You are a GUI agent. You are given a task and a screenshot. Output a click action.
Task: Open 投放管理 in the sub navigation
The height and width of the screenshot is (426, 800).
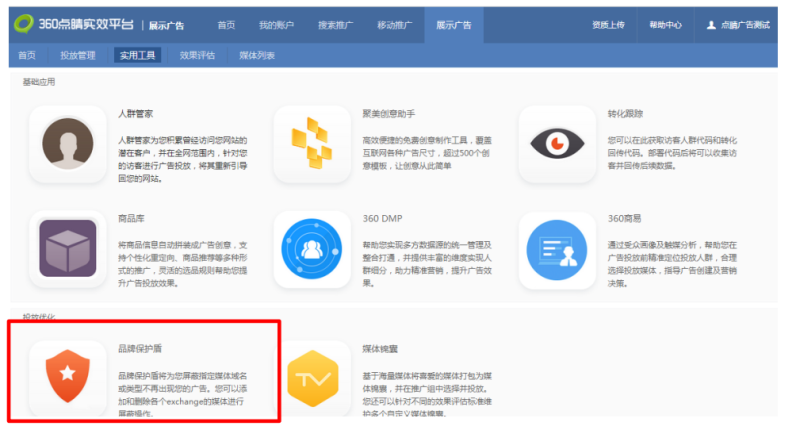pyautogui.click(x=79, y=56)
